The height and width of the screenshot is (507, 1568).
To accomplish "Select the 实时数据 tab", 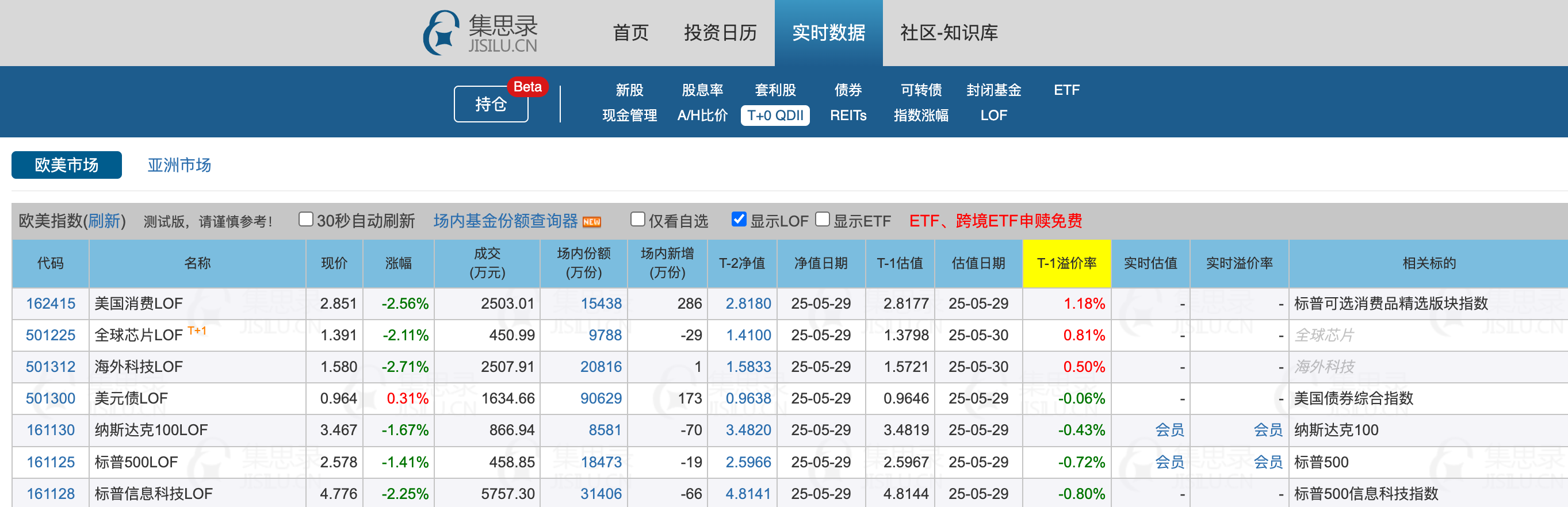I will click(828, 33).
